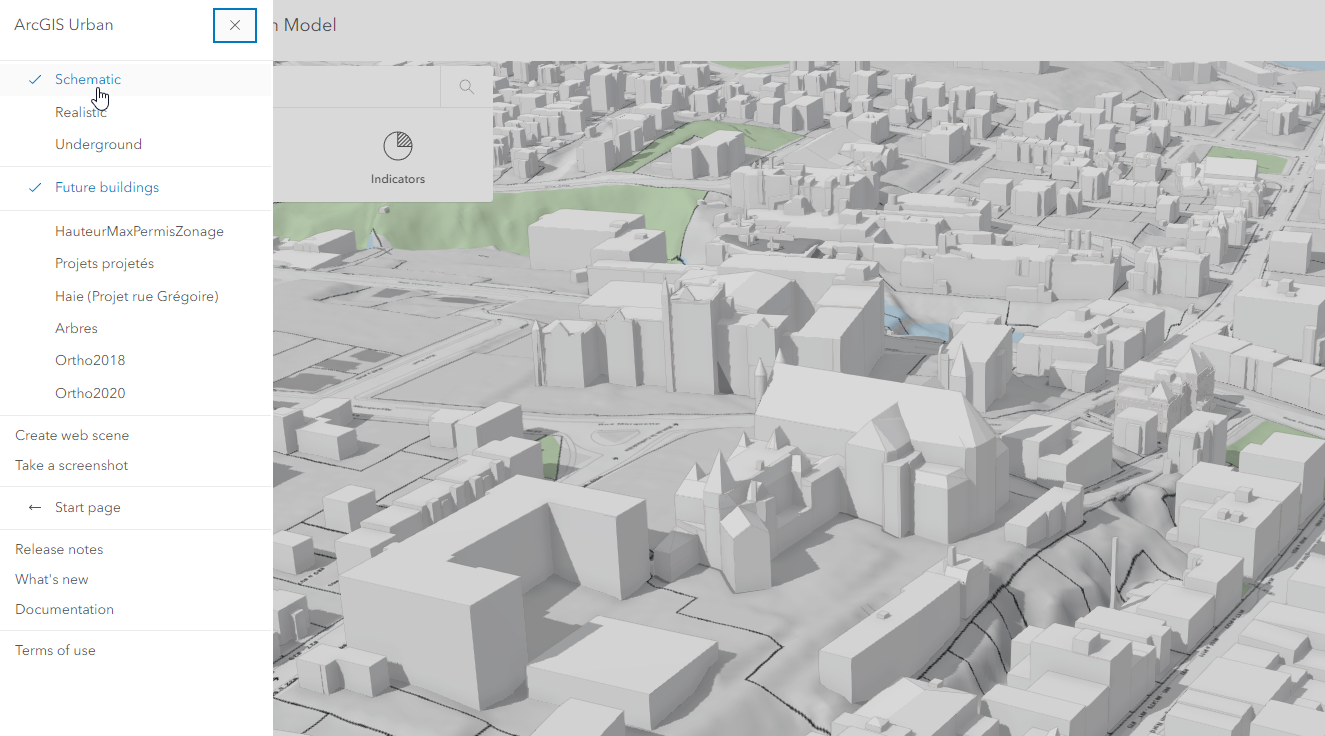Toggle the Future buildings layer
Image resolution: width=1325 pixels, height=736 pixels.
(x=107, y=187)
